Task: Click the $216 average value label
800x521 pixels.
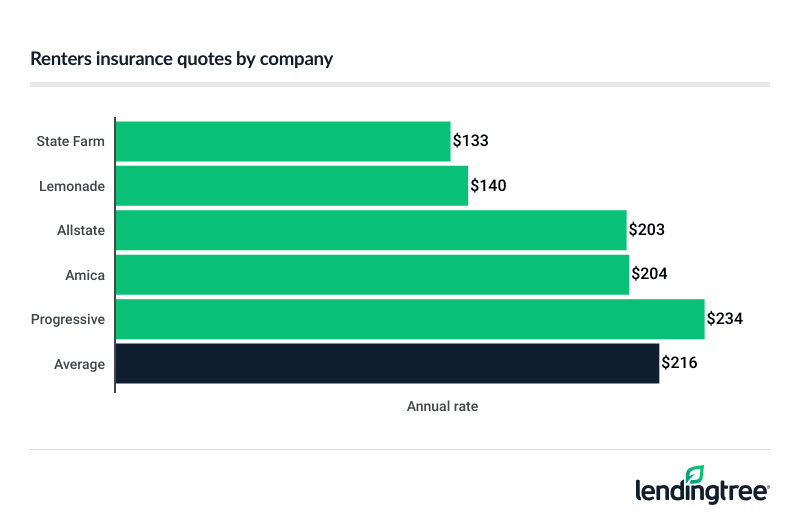Action: 679,363
